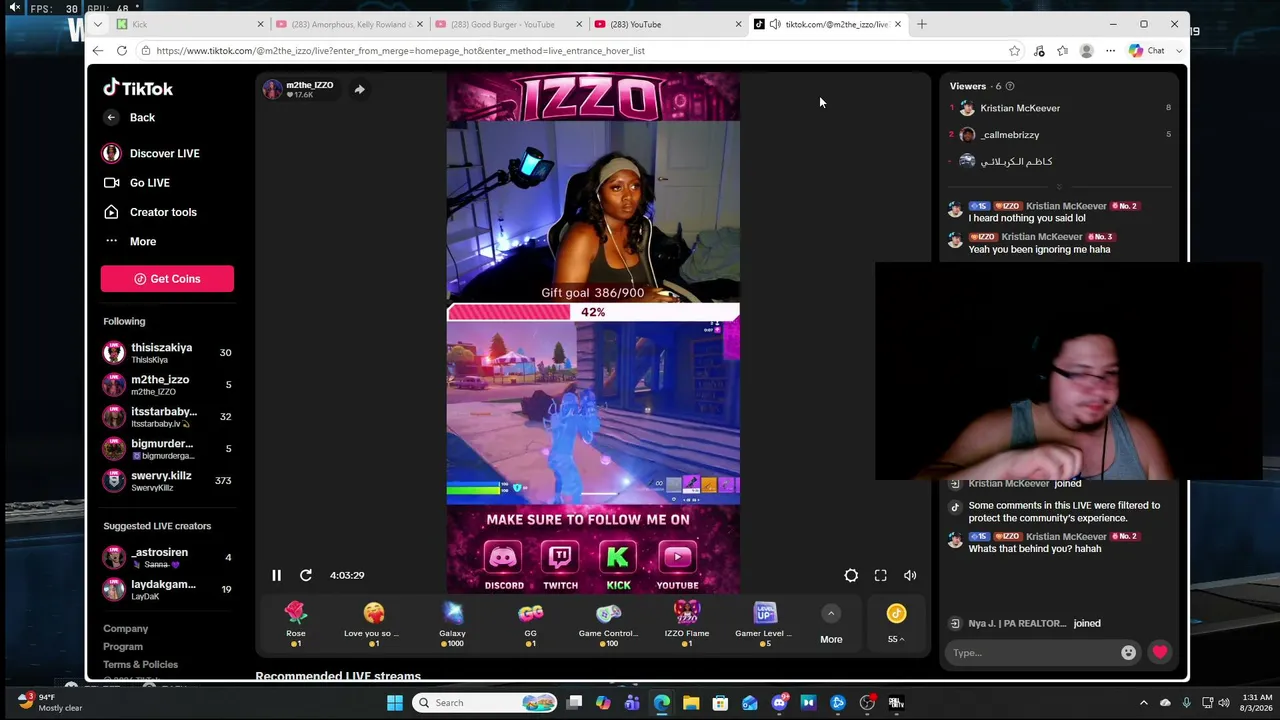Send the Galaxy gift
The height and width of the screenshot is (720, 1280).
(452, 624)
